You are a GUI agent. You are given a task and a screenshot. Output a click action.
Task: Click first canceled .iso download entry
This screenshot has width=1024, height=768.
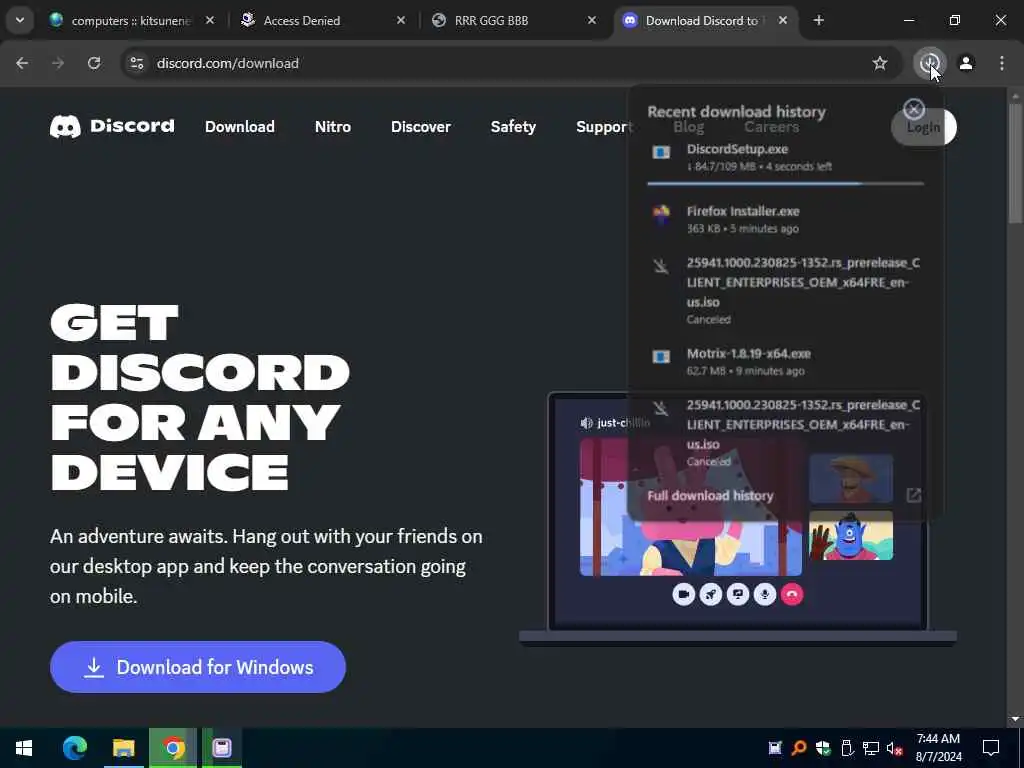click(785, 291)
